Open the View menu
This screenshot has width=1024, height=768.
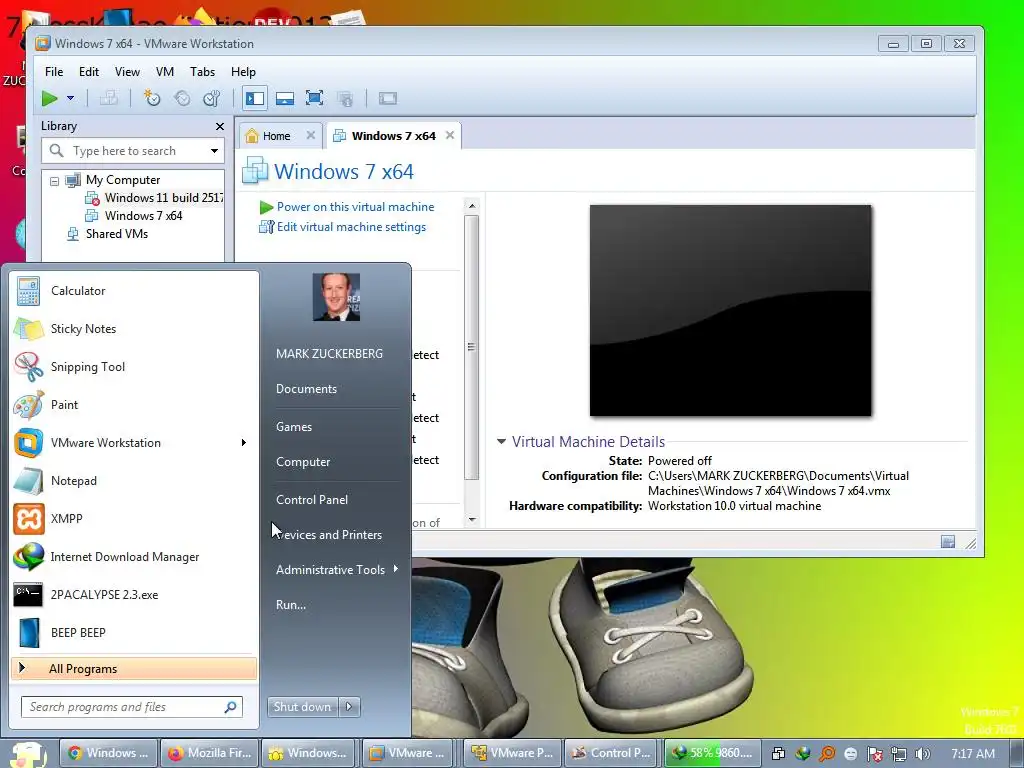pos(127,72)
